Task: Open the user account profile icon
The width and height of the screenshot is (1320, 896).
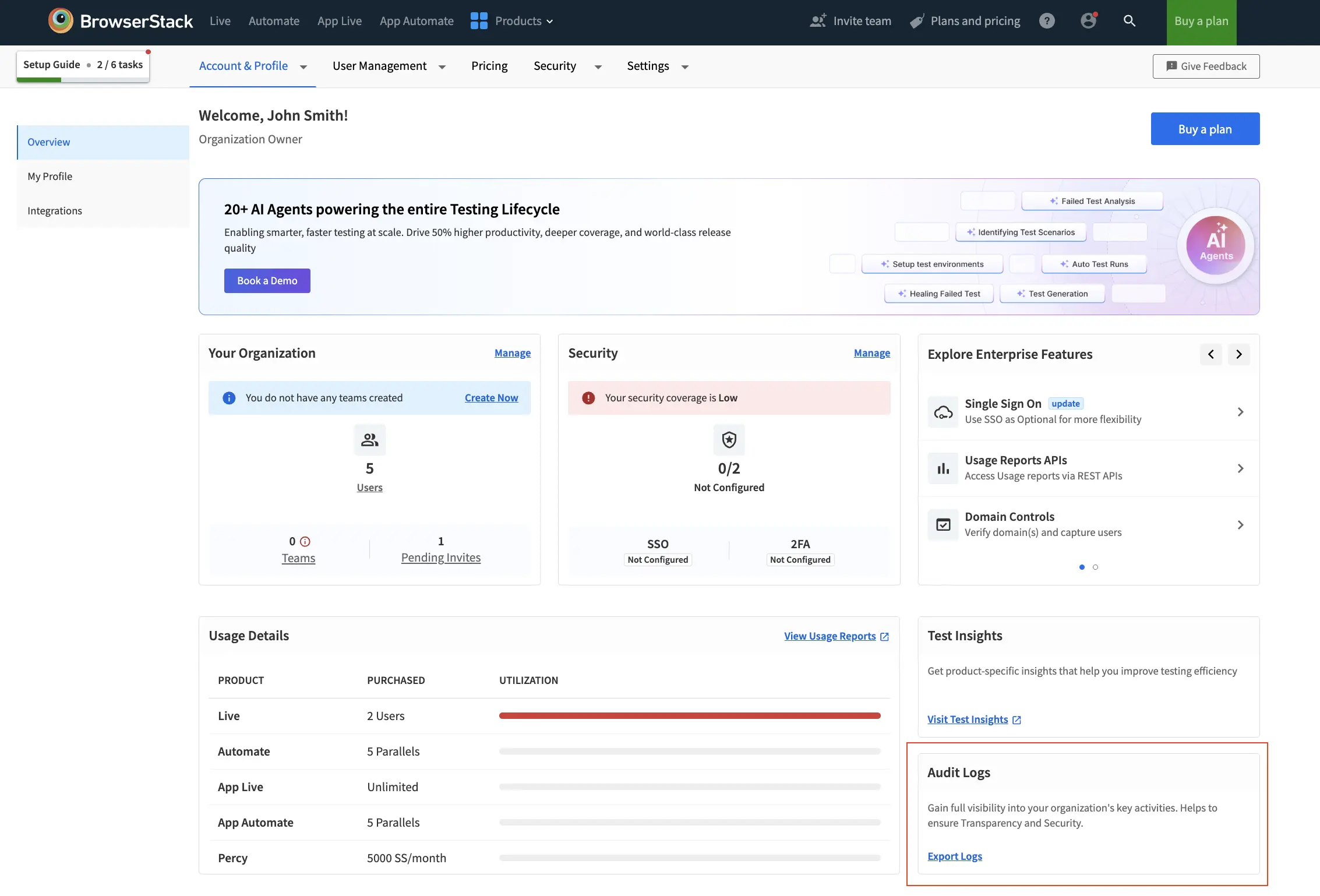Action: [1088, 20]
